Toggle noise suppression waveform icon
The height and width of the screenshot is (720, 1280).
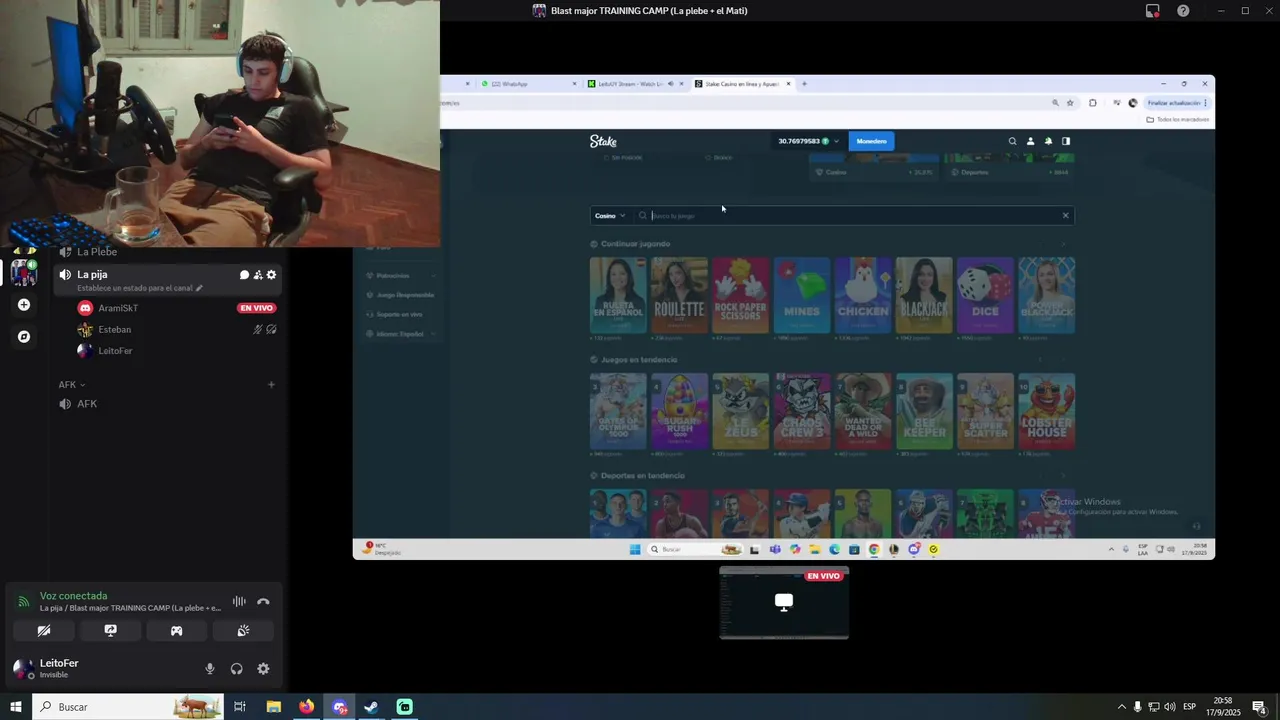239,602
